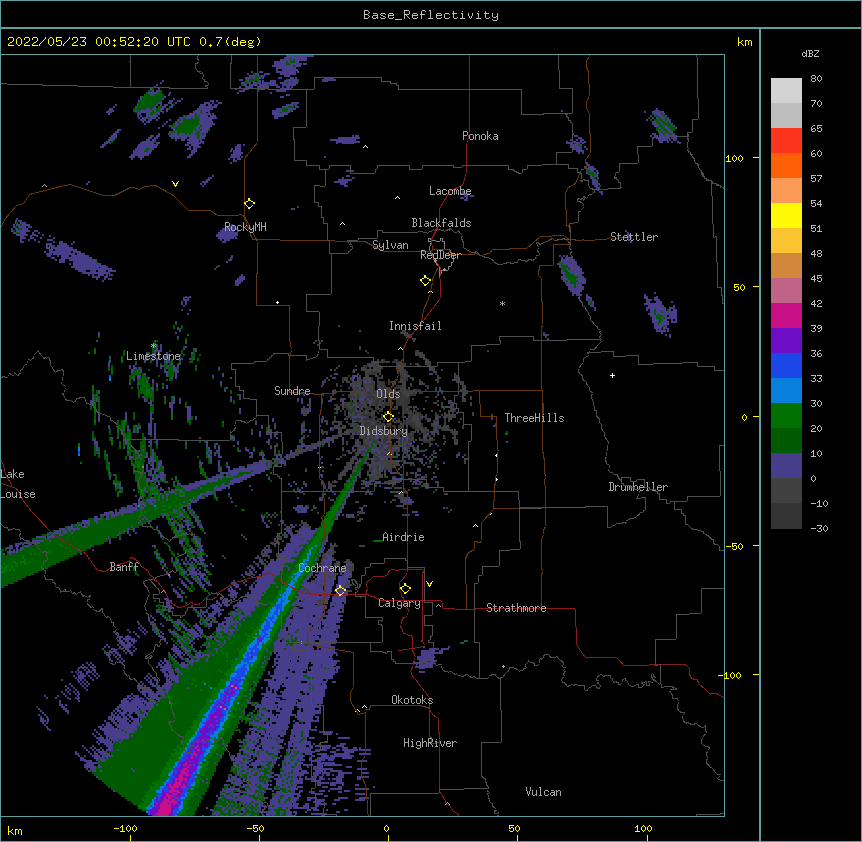The width and height of the screenshot is (862, 842).
Task: Click the yellow V marker northeast of Calgary
Action: 429,584
